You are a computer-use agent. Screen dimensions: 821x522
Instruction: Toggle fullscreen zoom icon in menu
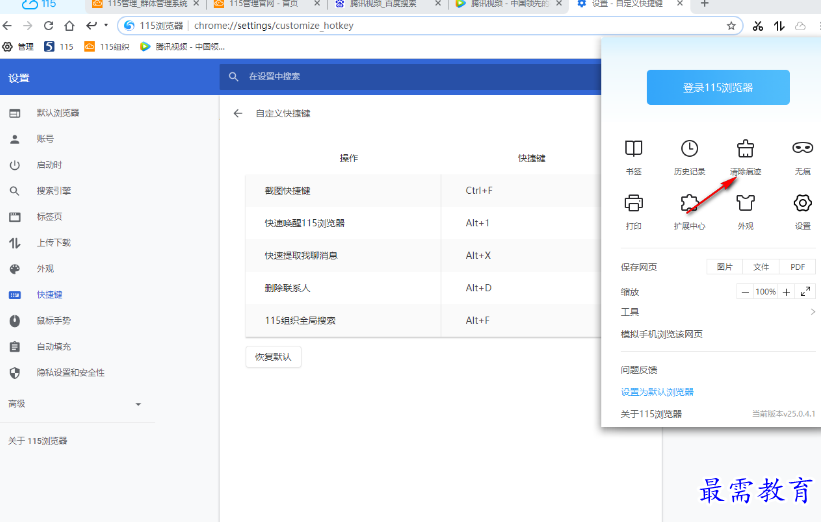(x=805, y=292)
